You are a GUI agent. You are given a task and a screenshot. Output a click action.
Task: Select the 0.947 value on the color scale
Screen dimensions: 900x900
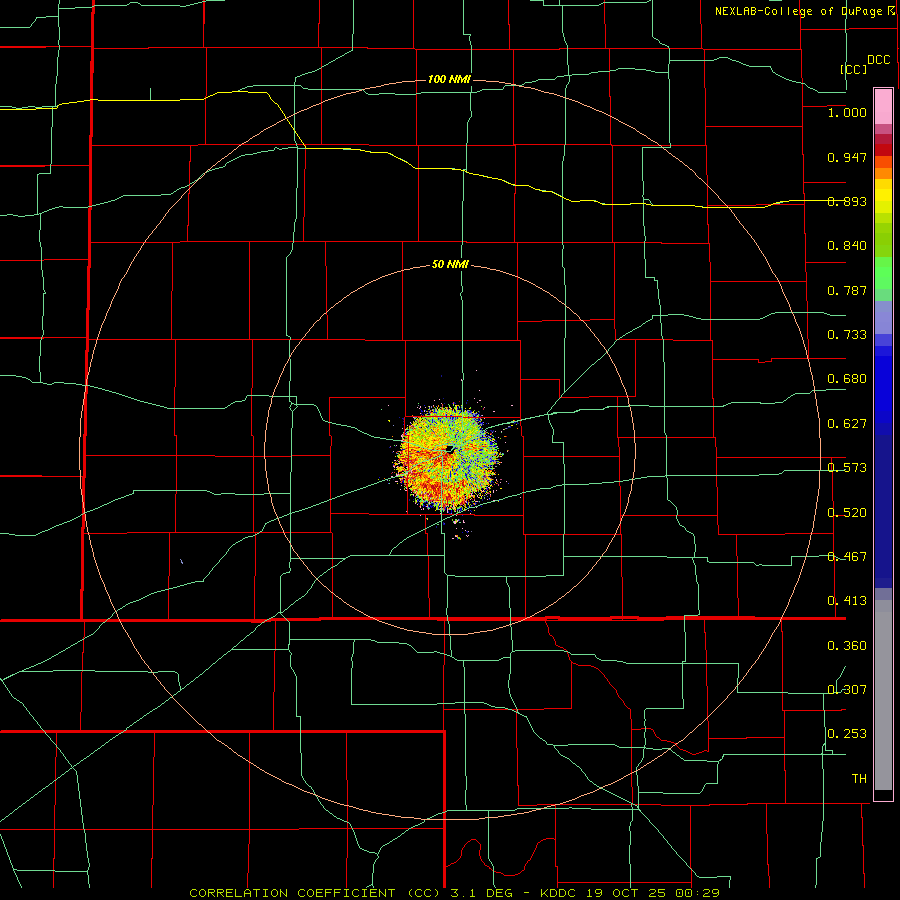(847, 157)
